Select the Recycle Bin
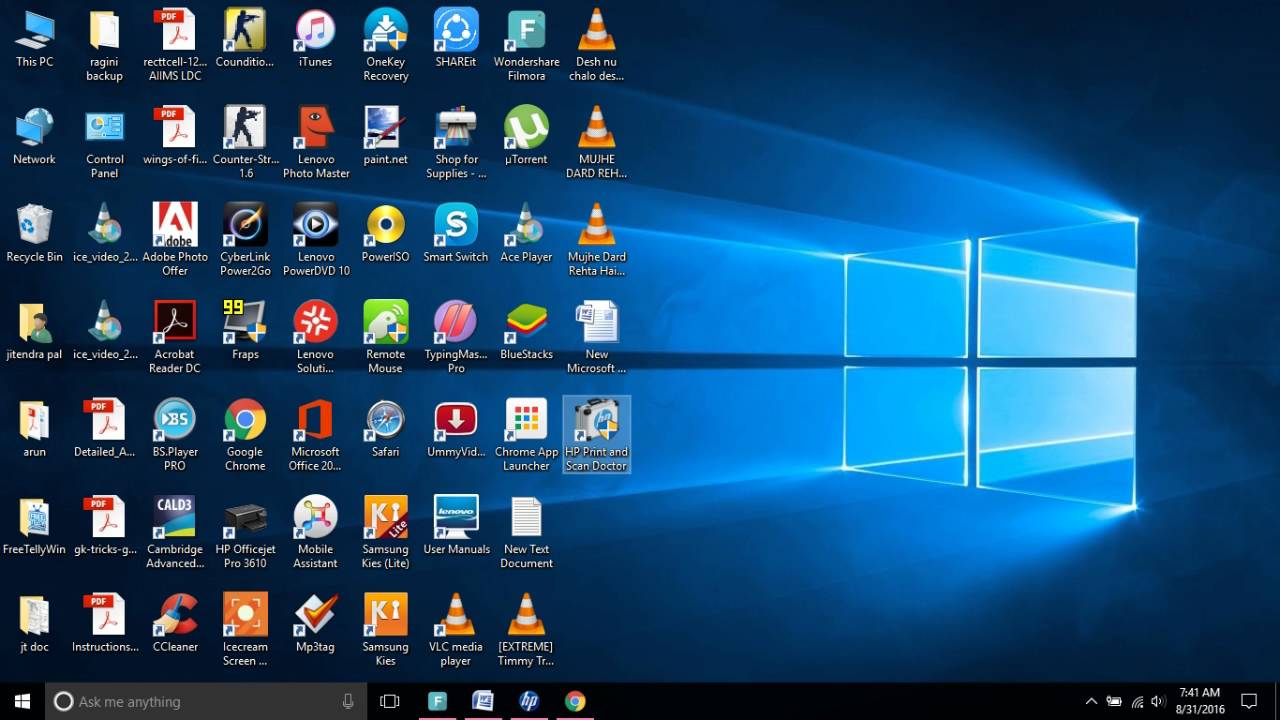This screenshot has width=1280, height=720. (34, 234)
